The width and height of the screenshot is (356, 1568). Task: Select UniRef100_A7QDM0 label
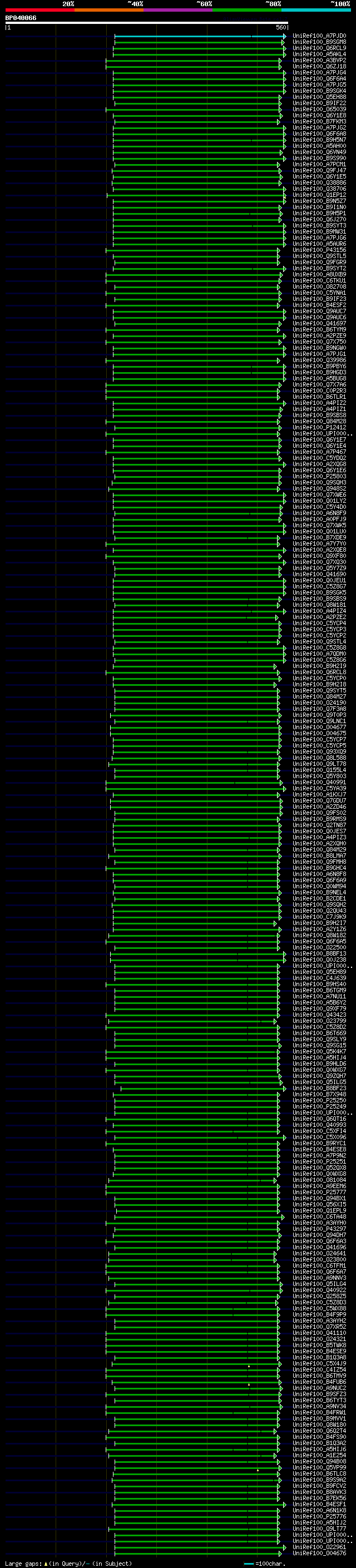click(319, 654)
